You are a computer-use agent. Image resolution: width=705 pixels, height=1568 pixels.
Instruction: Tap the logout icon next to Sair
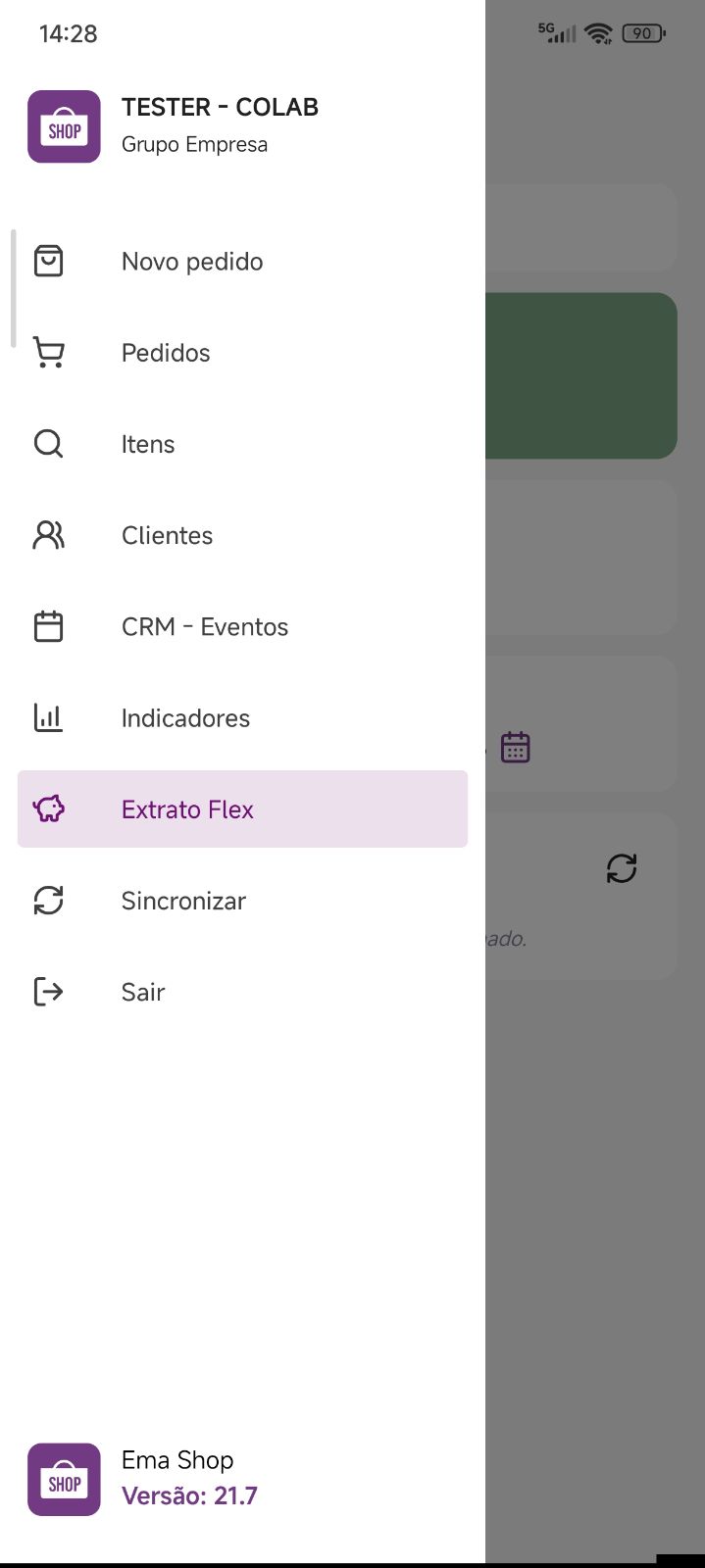[49, 992]
